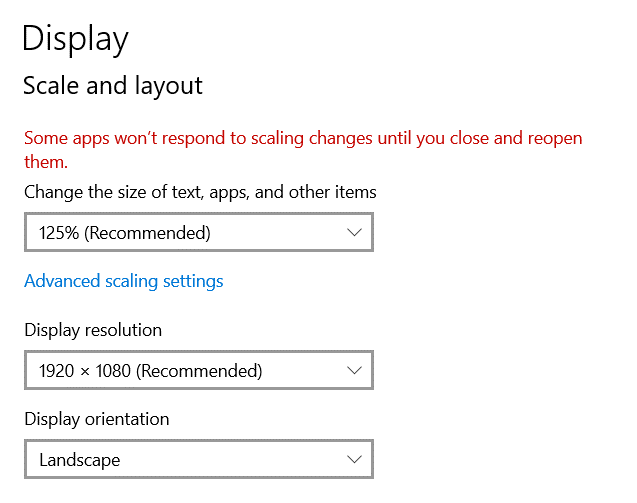Select the "Landscape" value text
Image resolution: width=637 pixels, height=503 pixels.
tap(80, 460)
